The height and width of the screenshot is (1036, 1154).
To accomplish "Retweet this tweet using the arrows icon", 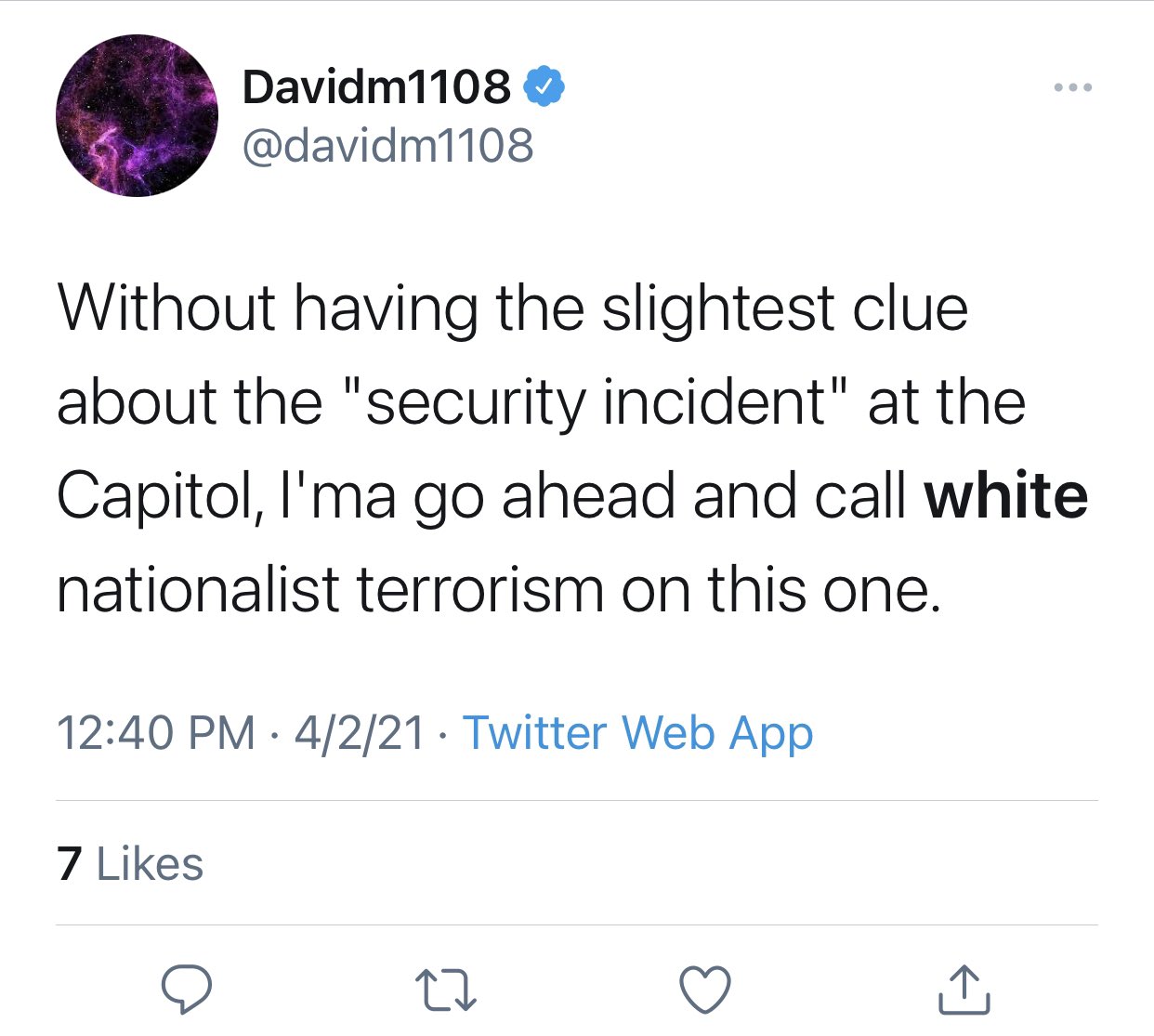I will [x=445, y=990].
